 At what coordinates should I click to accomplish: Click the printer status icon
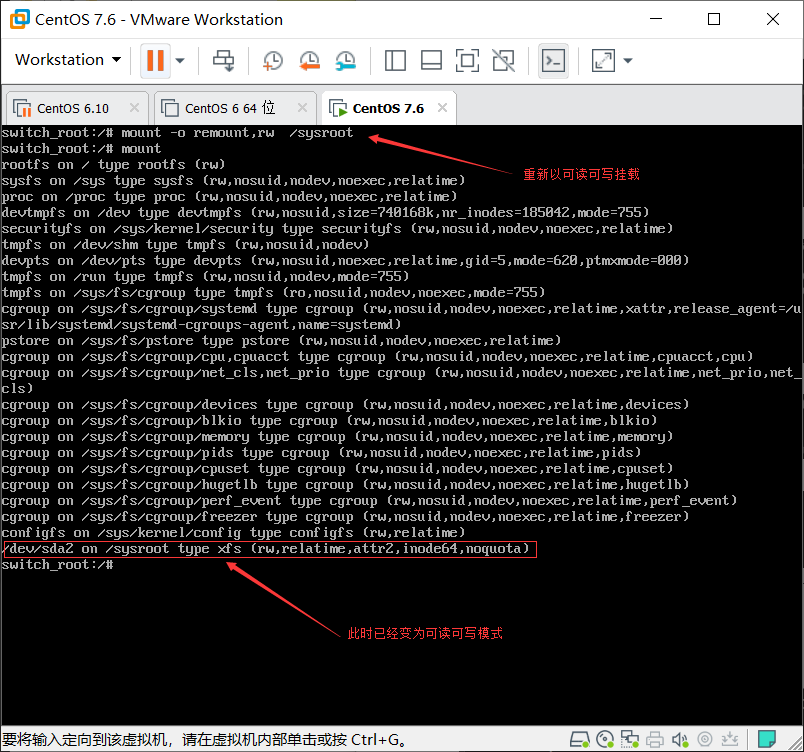pos(655,739)
